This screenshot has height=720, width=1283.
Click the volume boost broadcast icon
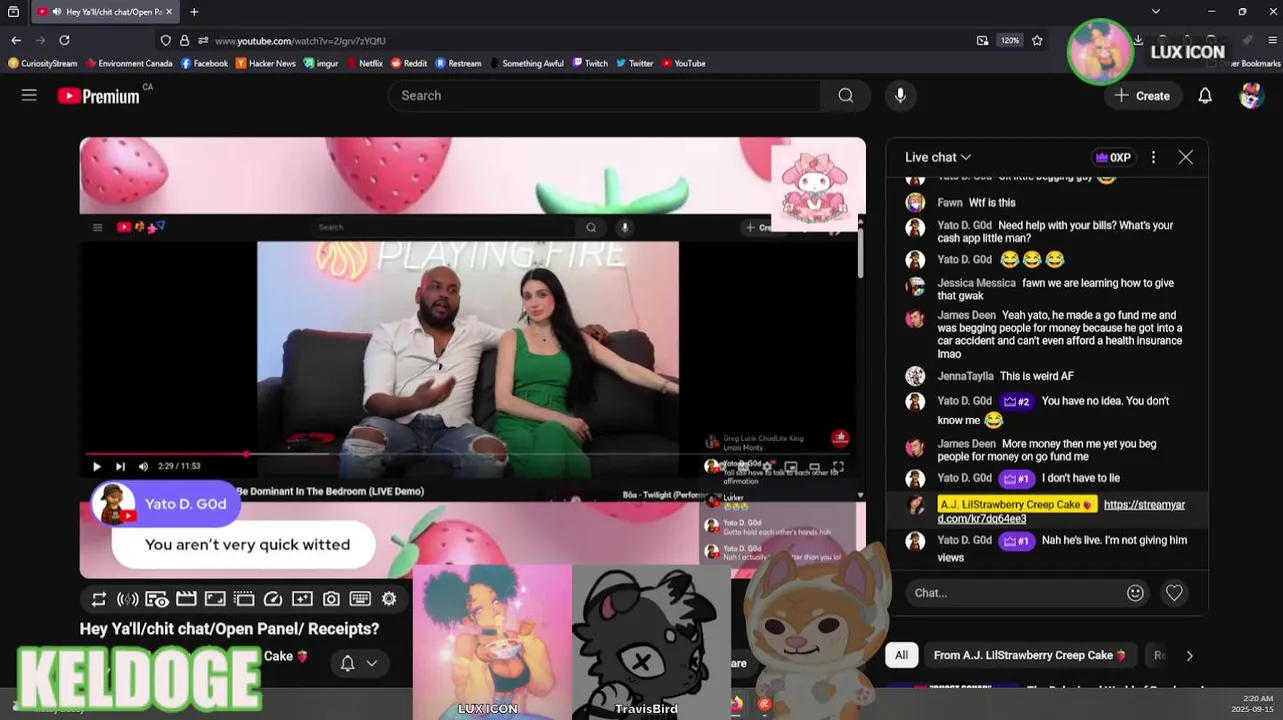pos(128,599)
